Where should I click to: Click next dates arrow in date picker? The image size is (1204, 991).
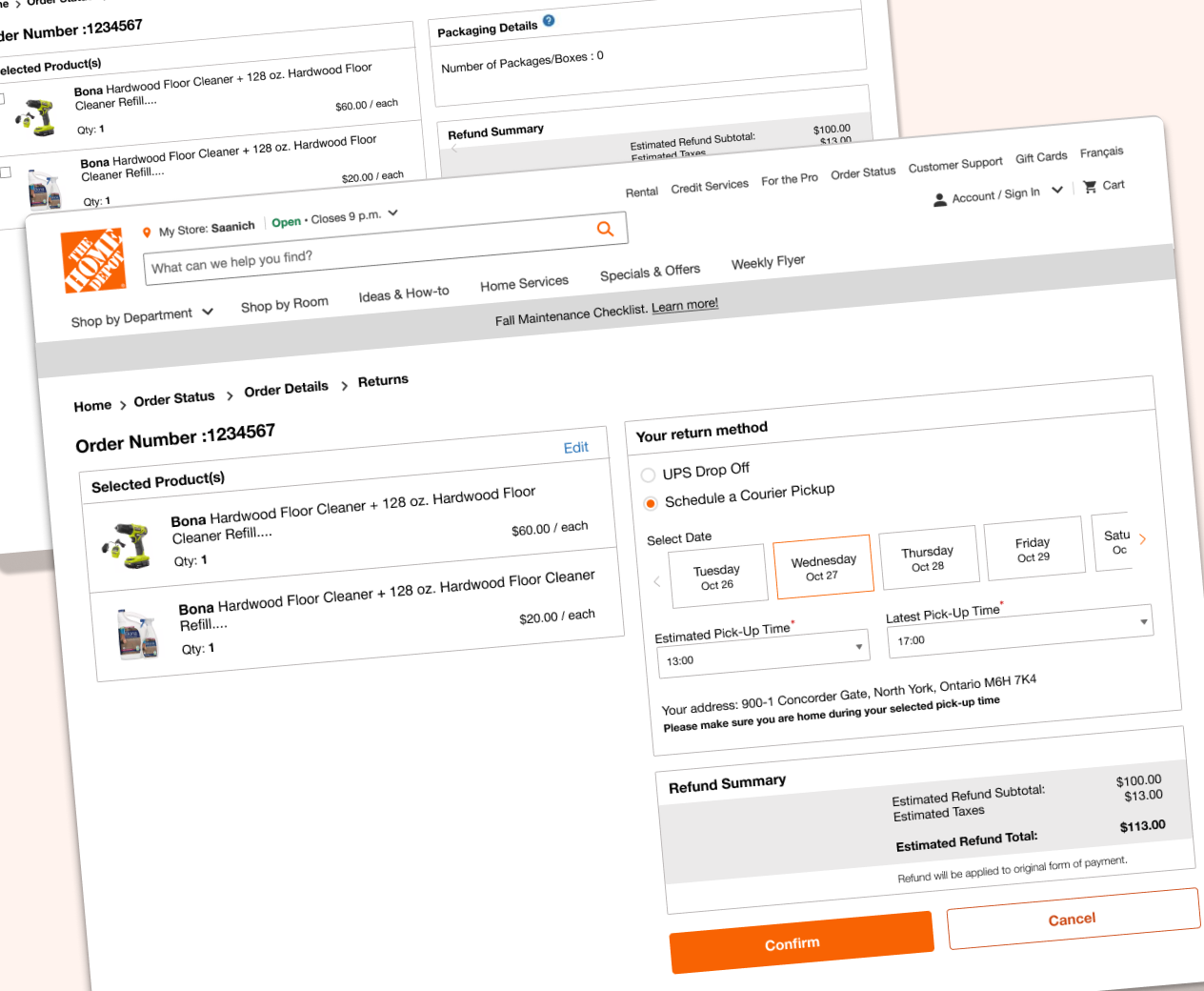(x=1143, y=539)
